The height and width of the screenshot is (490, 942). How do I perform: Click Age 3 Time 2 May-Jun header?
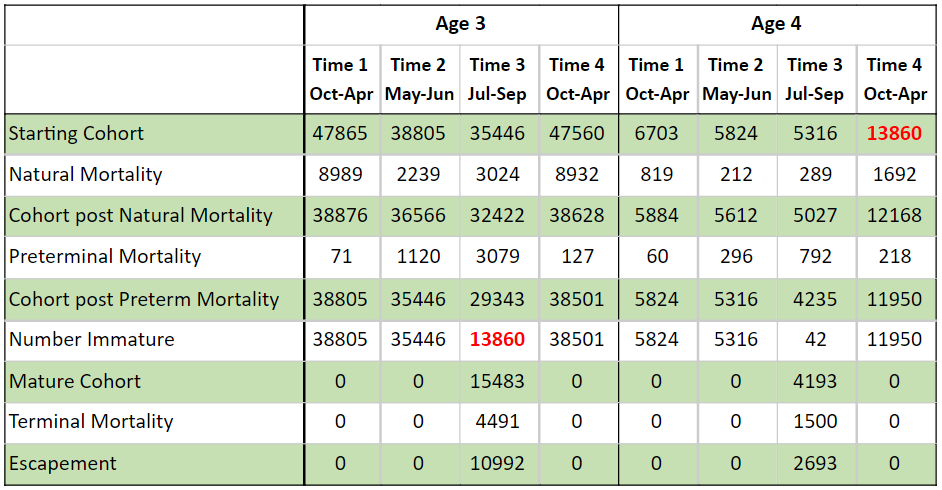coord(419,79)
